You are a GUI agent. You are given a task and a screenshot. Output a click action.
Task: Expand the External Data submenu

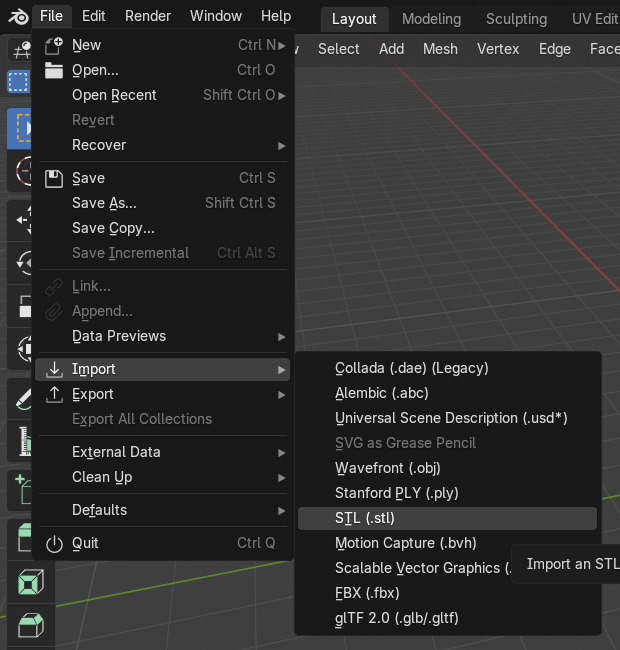tap(282, 453)
